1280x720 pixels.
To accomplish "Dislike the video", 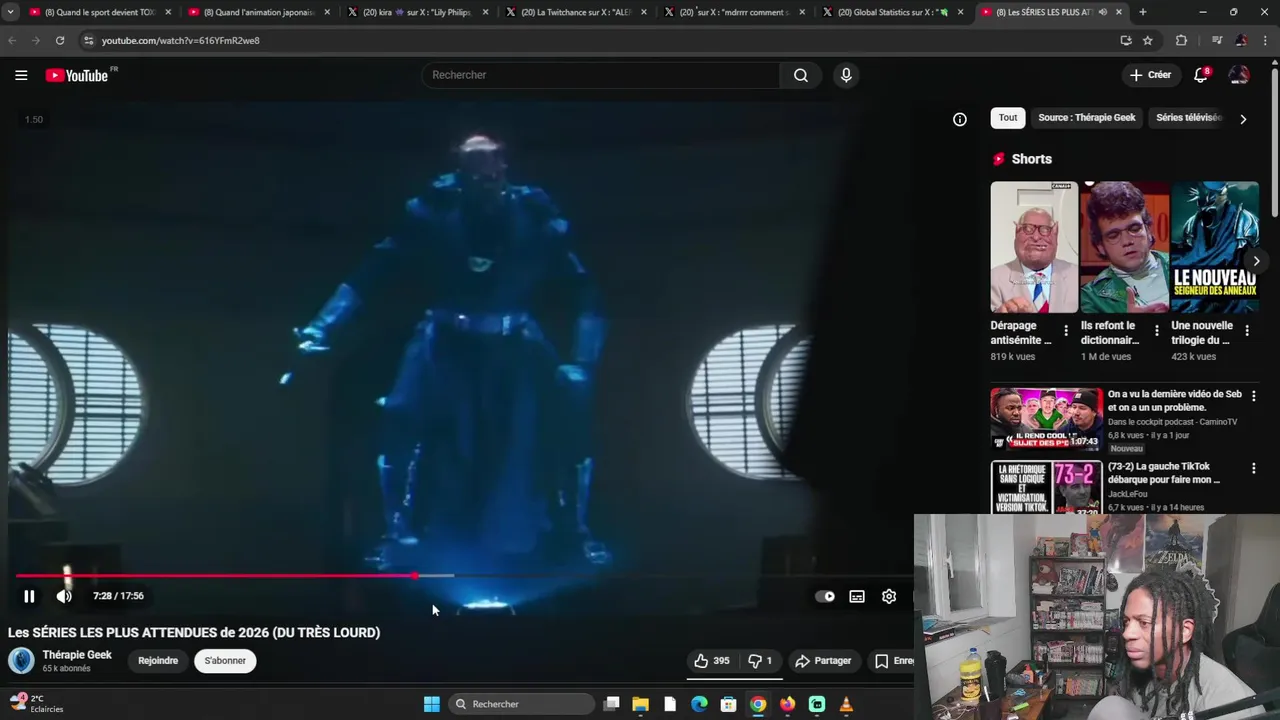I will (x=761, y=661).
